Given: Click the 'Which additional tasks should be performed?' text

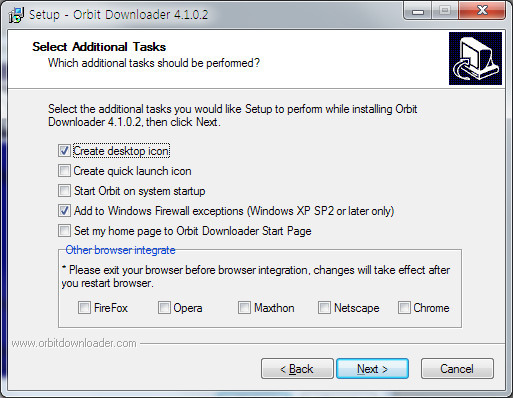Looking at the screenshot, I should (x=154, y=63).
